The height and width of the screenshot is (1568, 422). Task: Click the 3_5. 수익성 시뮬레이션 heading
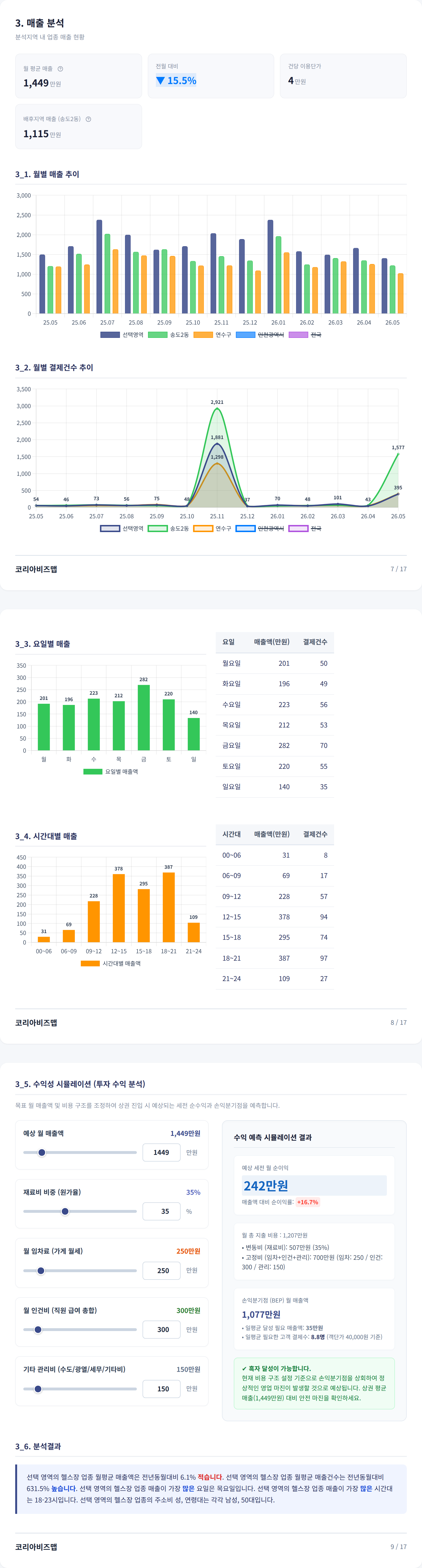pyautogui.click(x=80, y=1084)
